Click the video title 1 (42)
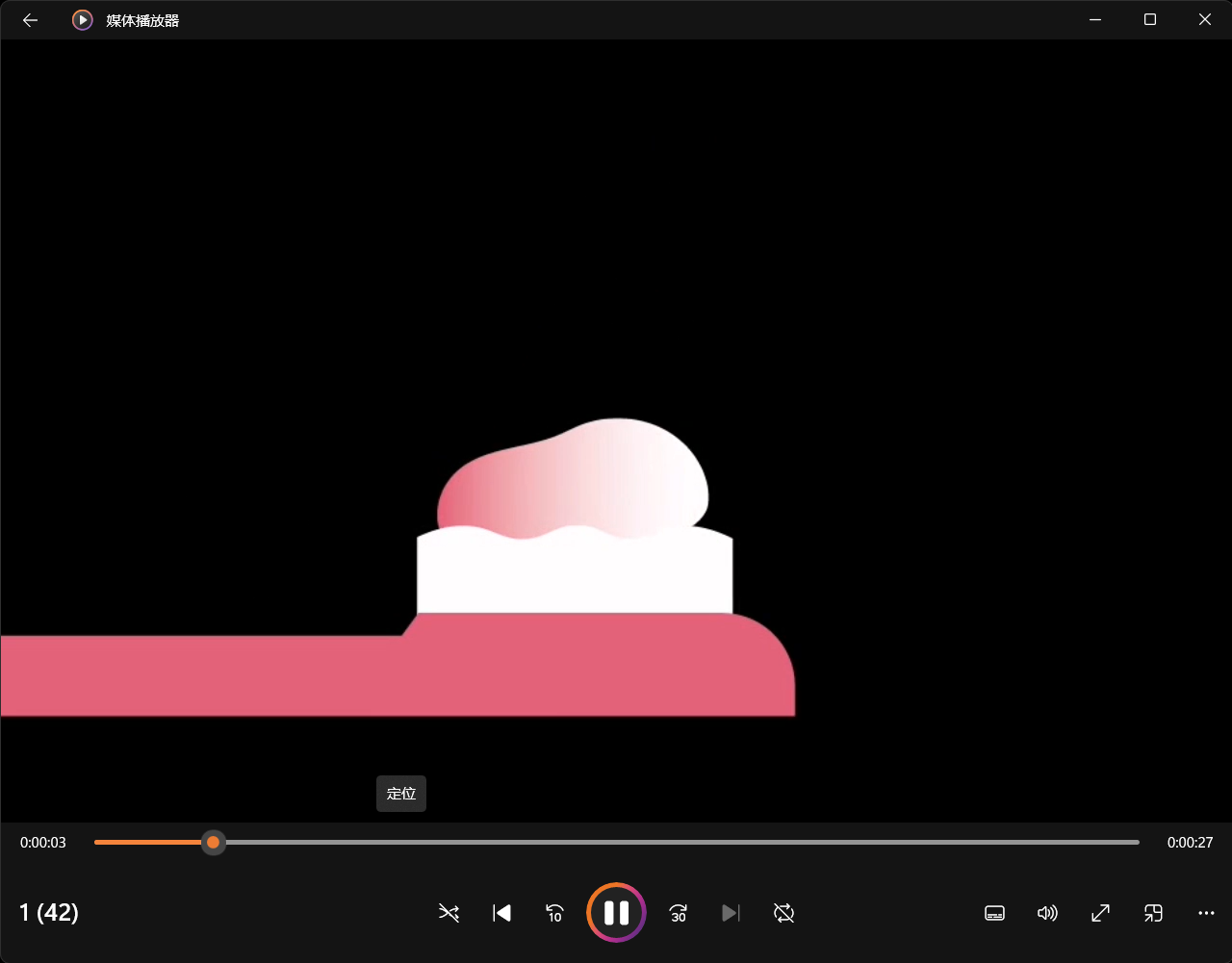1232x963 pixels. click(49, 912)
